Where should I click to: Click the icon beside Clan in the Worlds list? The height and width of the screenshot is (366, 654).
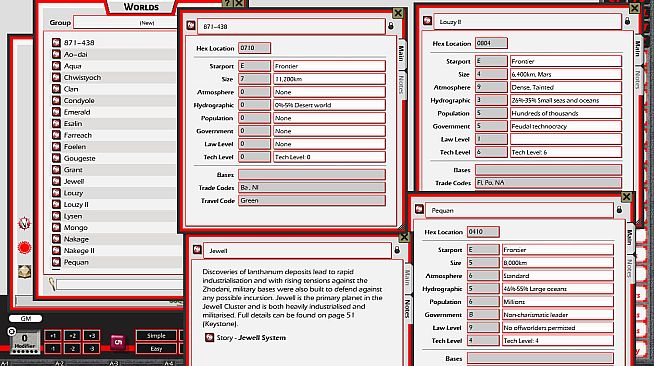pyautogui.click(x=56, y=89)
